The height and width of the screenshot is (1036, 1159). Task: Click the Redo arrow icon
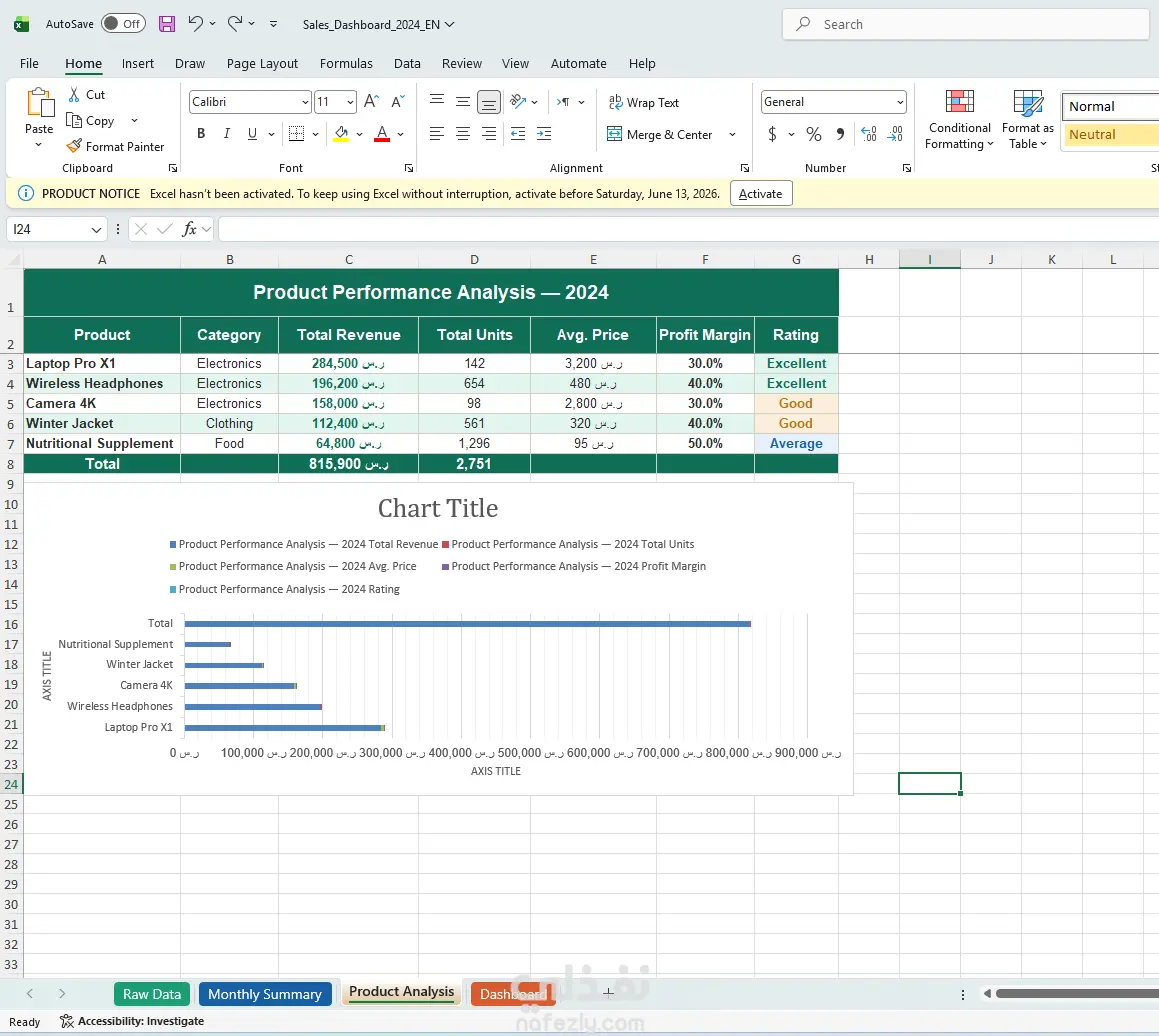coord(235,24)
